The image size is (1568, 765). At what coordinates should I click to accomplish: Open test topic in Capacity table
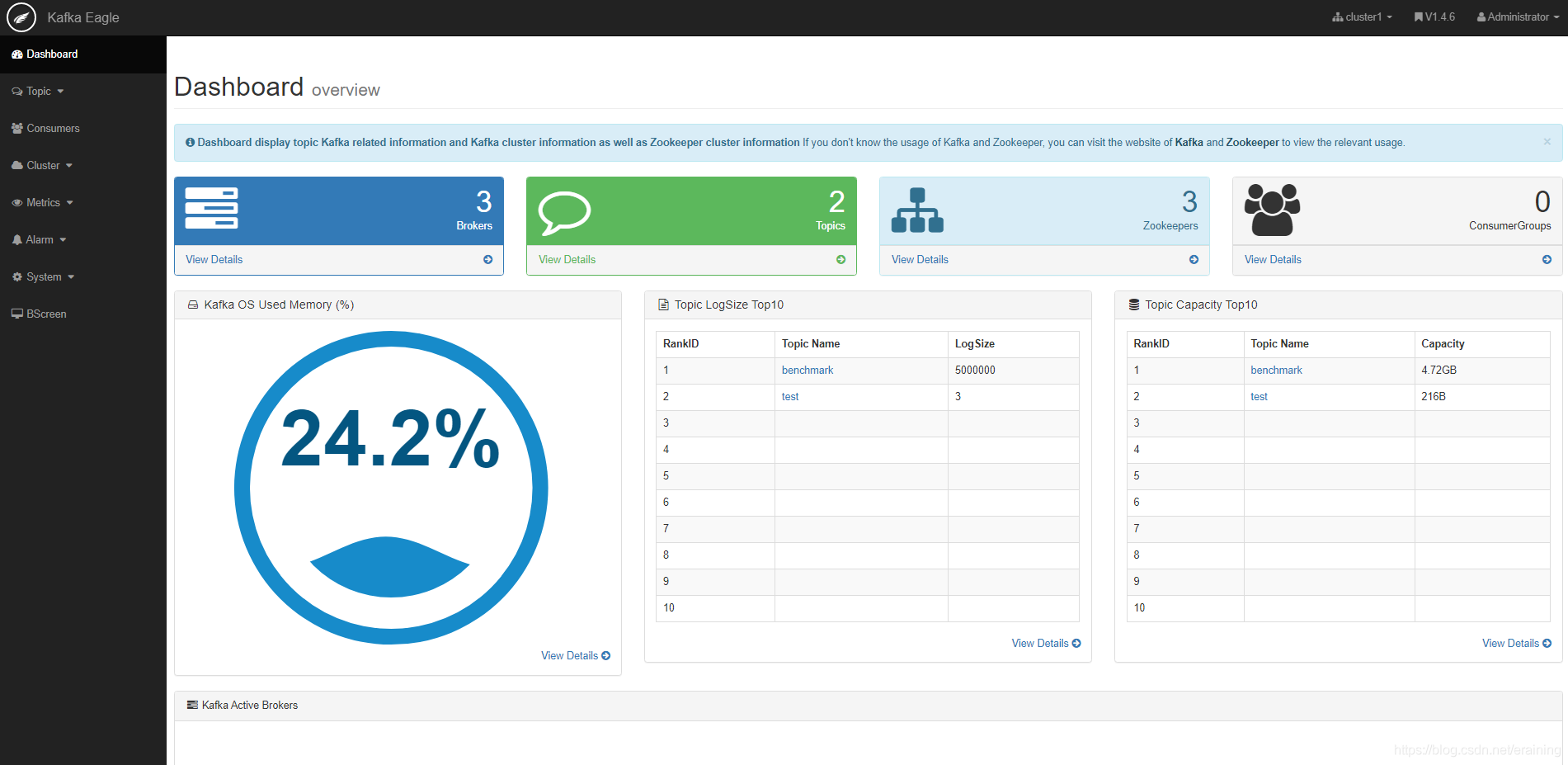click(x=1260, y=397)
